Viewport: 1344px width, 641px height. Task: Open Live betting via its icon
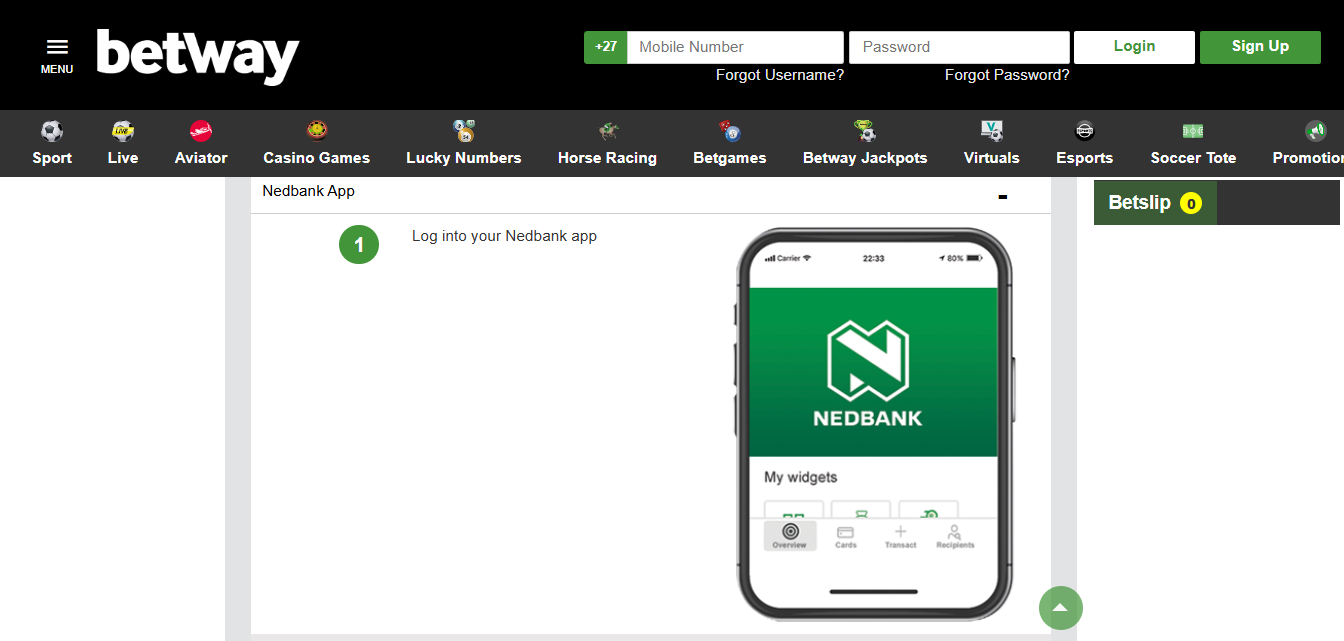(x=121, y=131)
